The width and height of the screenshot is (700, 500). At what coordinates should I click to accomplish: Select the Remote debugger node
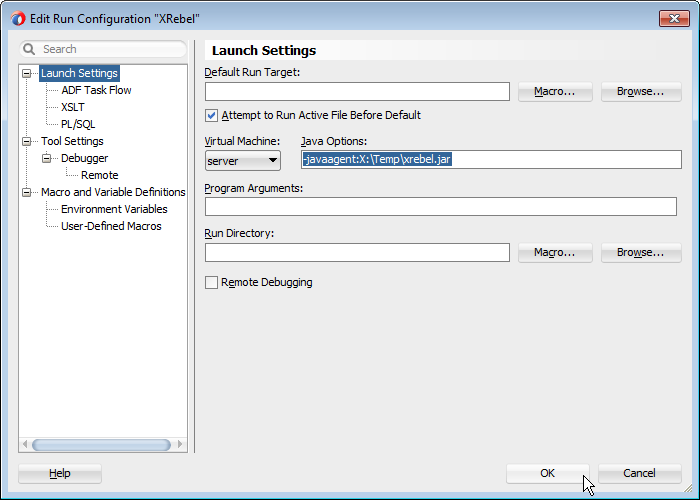(x=100, y=175)
